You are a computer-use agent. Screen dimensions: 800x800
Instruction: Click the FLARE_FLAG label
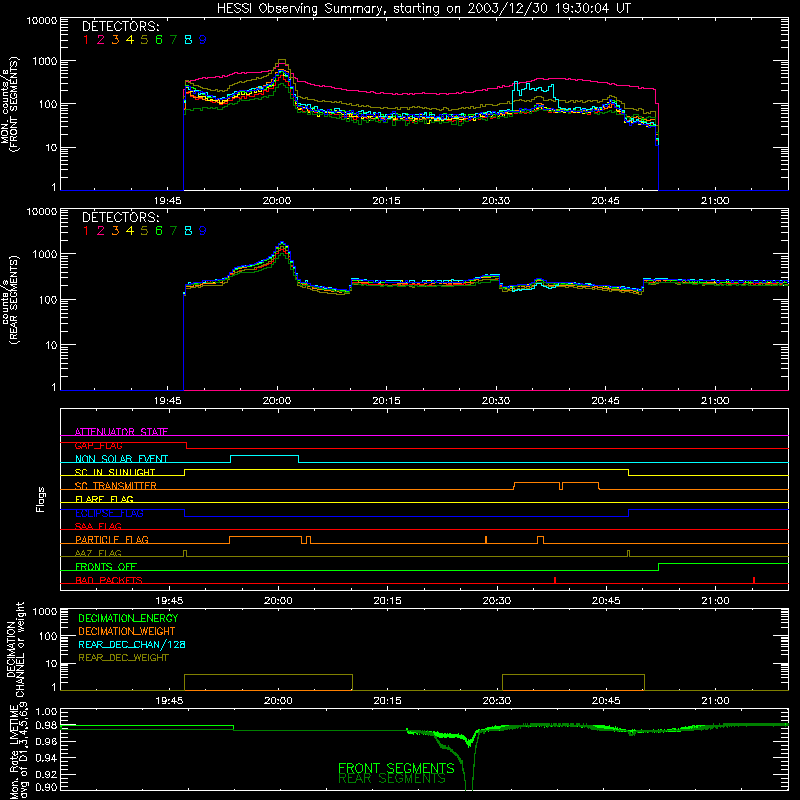click(104, 499)
